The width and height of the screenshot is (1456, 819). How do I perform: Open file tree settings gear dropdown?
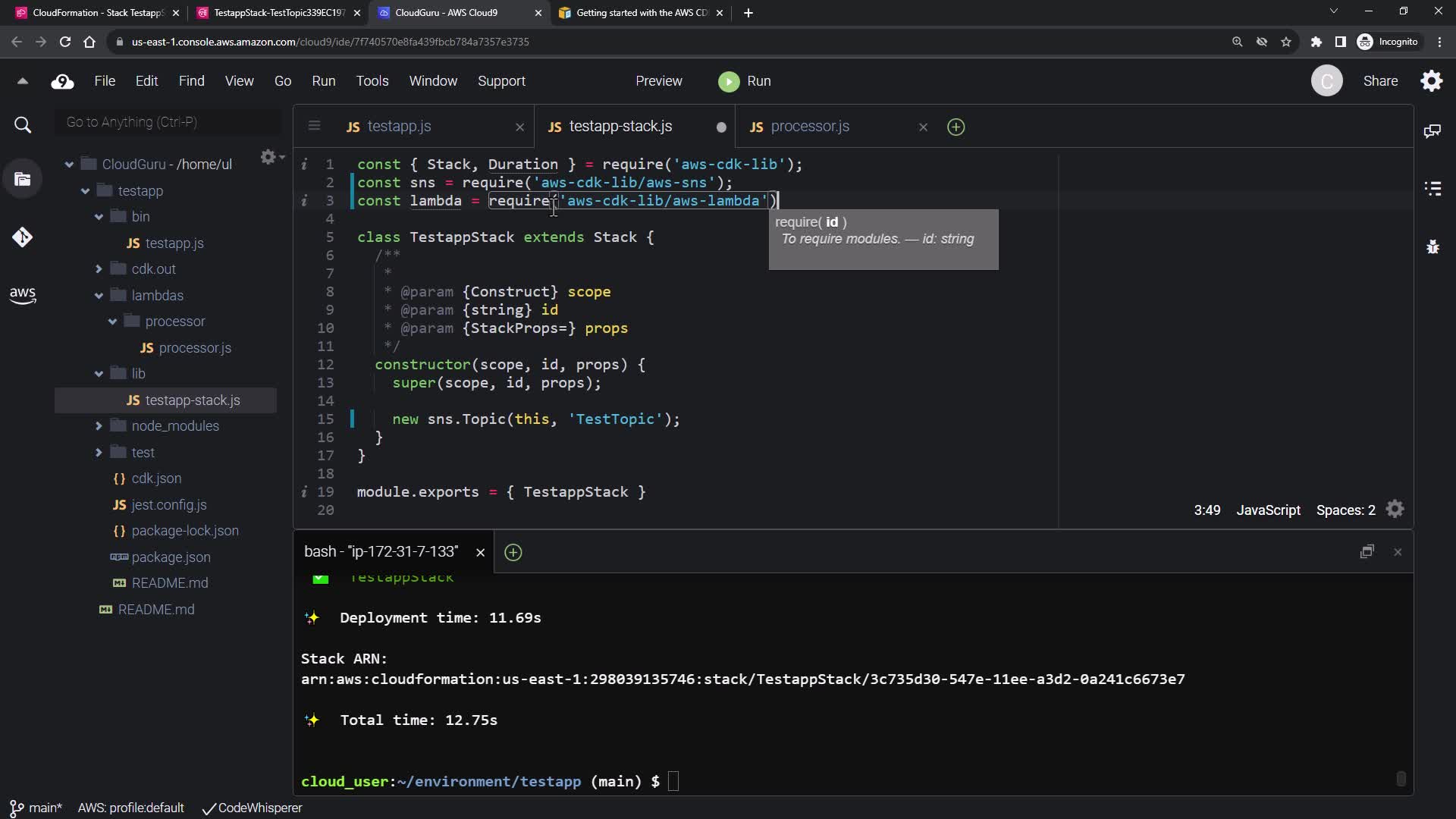[x=271, y=157]
